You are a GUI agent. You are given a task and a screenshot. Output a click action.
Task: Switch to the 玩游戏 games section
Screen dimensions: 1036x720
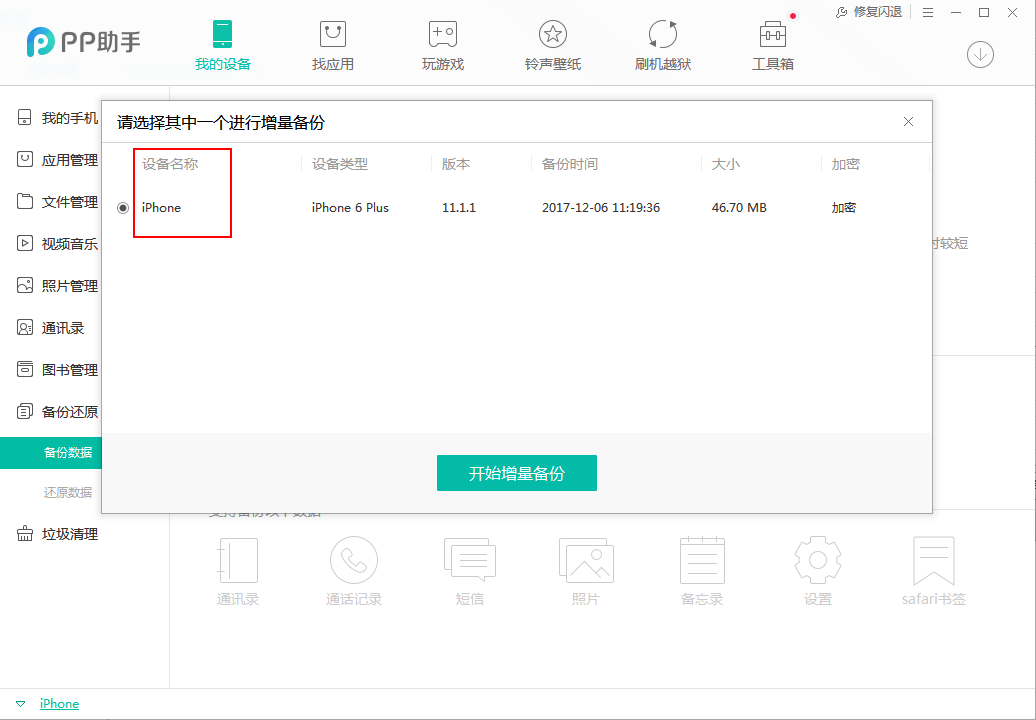[442, 45]
